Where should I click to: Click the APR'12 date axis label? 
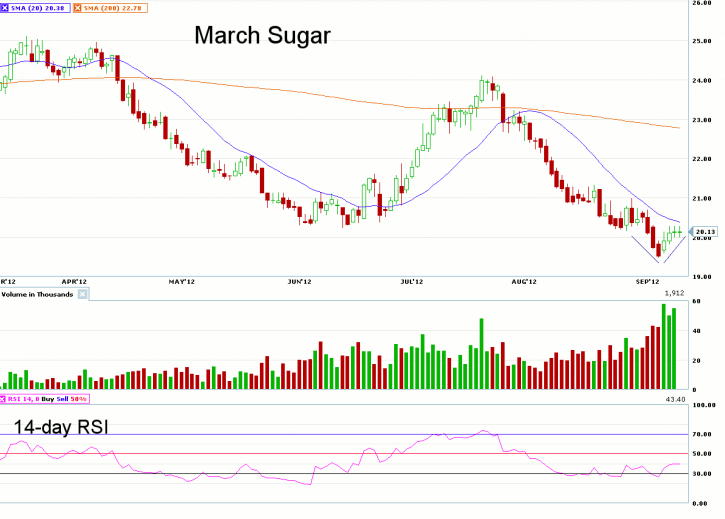(74, 283)
